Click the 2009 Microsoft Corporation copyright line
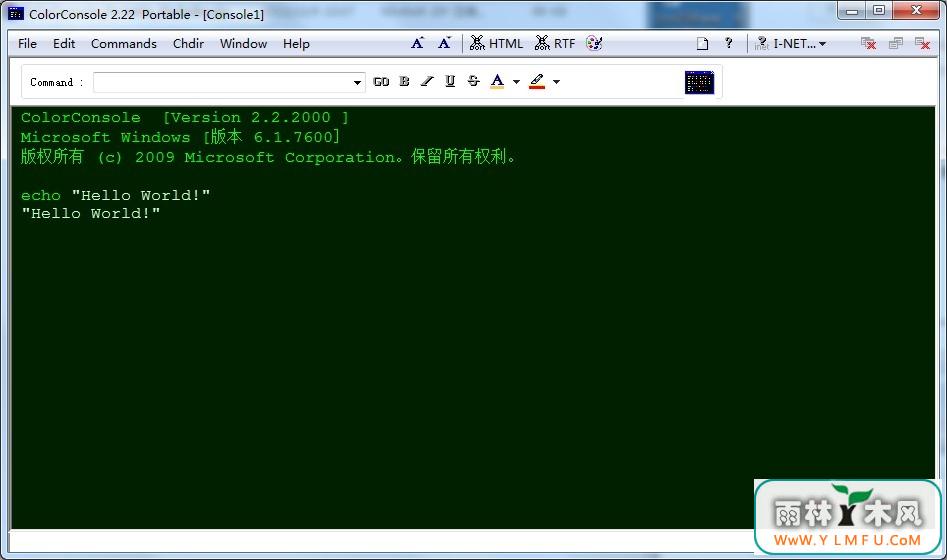 pyautogui.click(x=269, y=157)
